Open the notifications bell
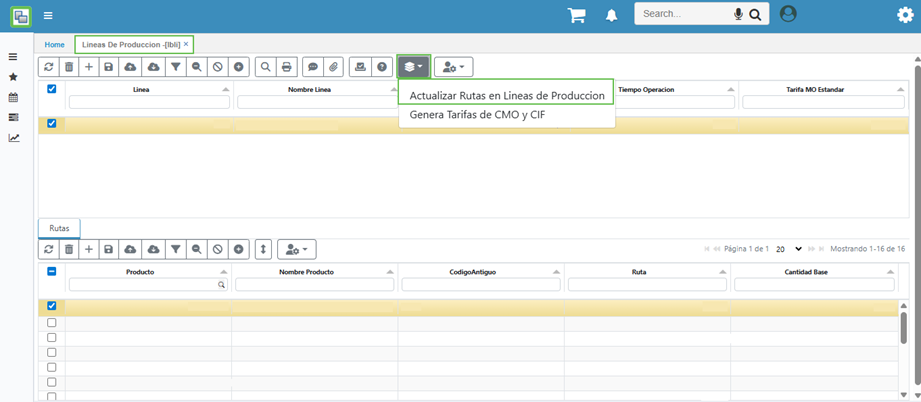921x402 pixels. point(611,15)
